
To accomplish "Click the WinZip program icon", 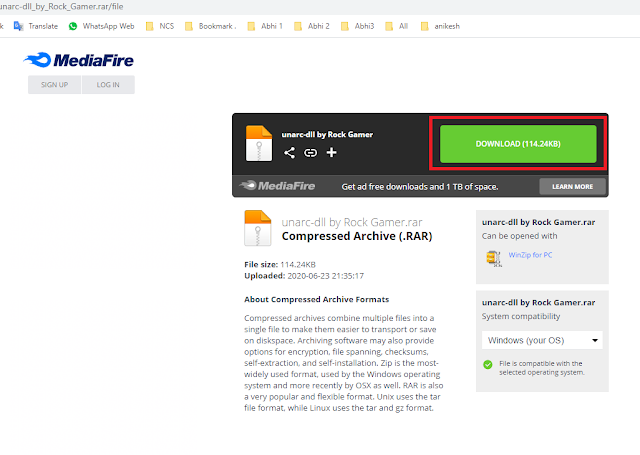I will [x=494, y=259].
